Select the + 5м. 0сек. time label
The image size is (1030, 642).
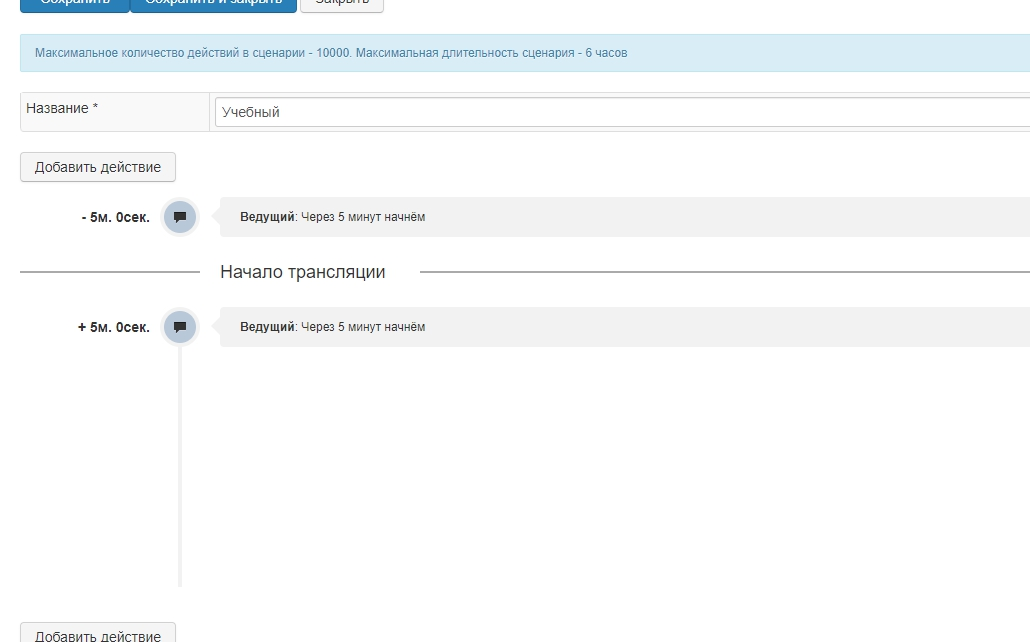114,327
